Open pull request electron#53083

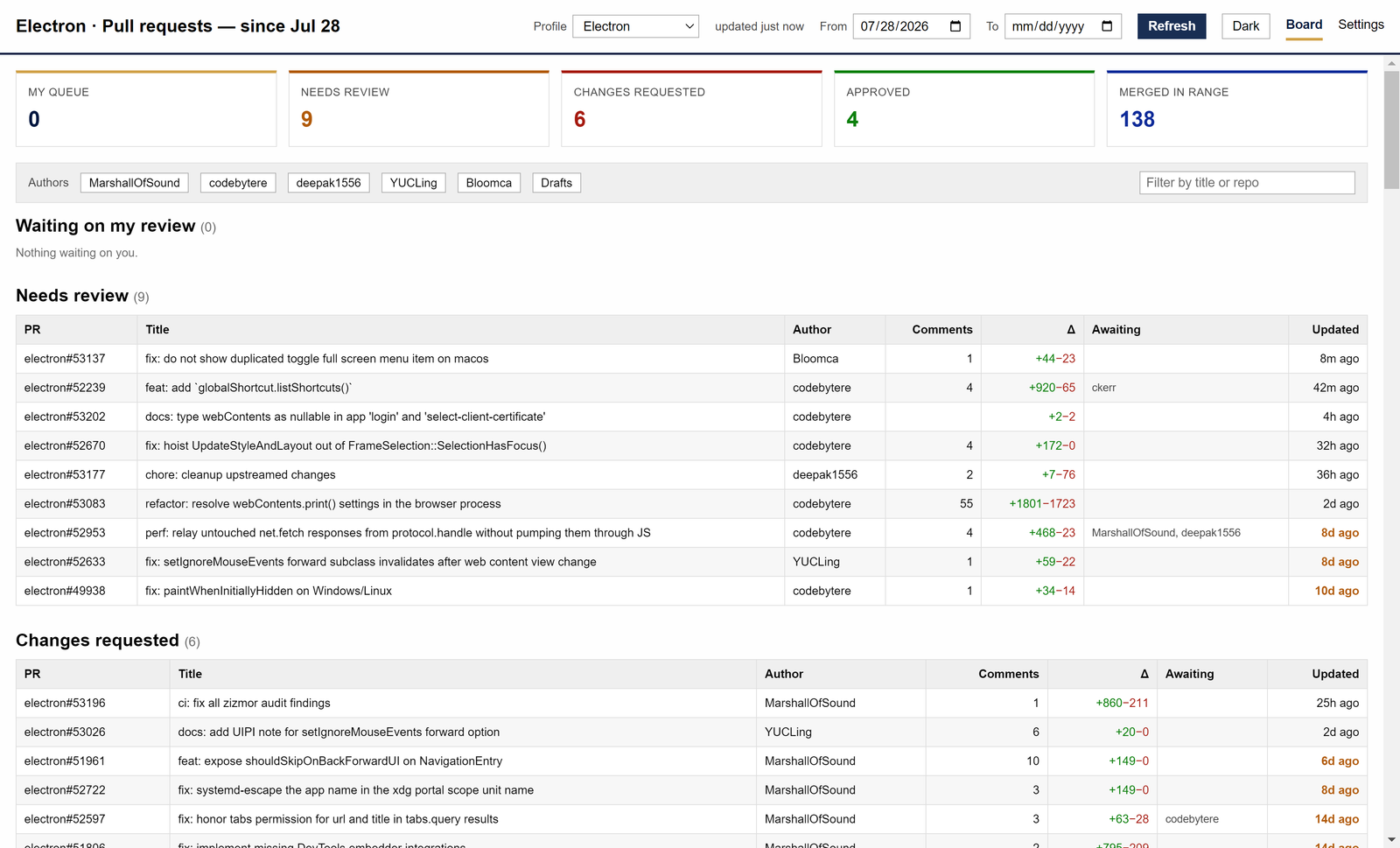pos(65,504)
